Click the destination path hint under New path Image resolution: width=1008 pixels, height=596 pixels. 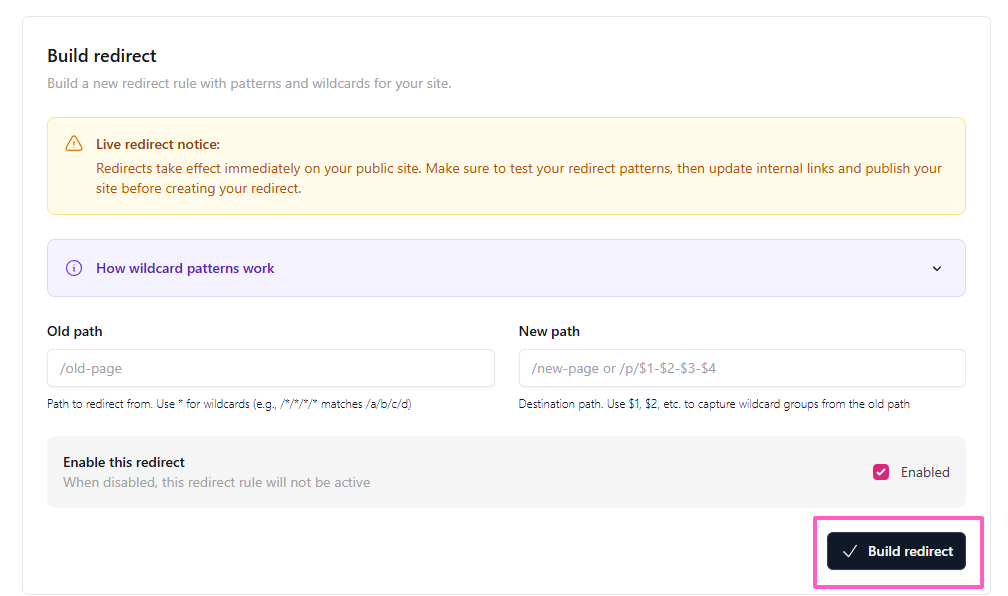713,404
